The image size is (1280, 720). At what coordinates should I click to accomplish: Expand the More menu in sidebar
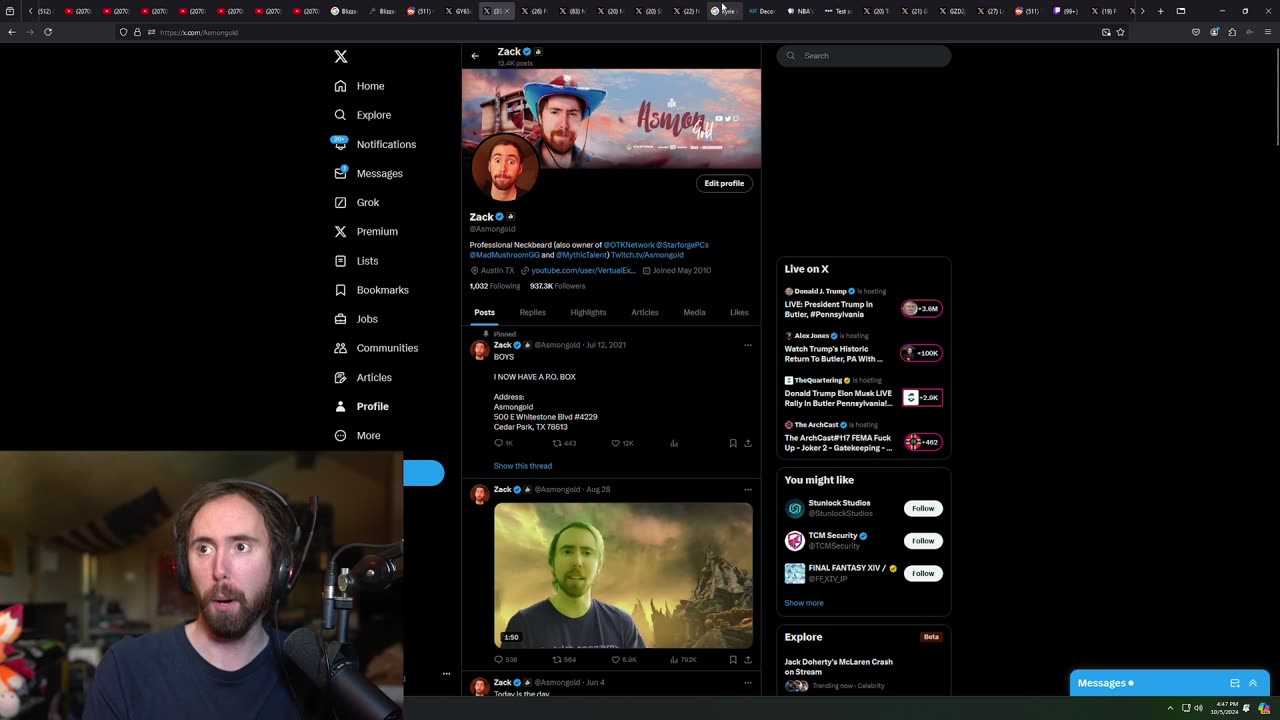(x=357, y=435)
